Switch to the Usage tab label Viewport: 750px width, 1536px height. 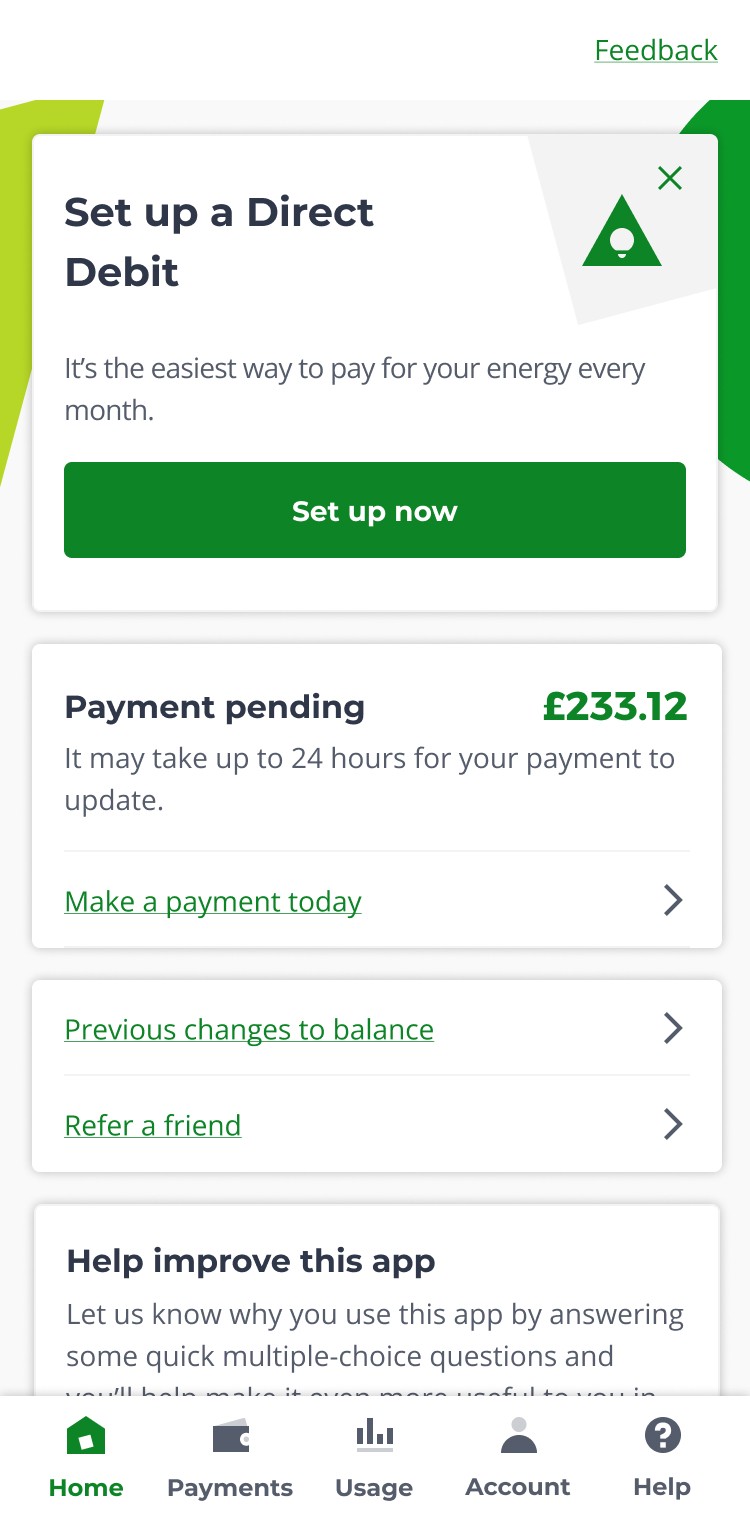(x=374, y=1488)
